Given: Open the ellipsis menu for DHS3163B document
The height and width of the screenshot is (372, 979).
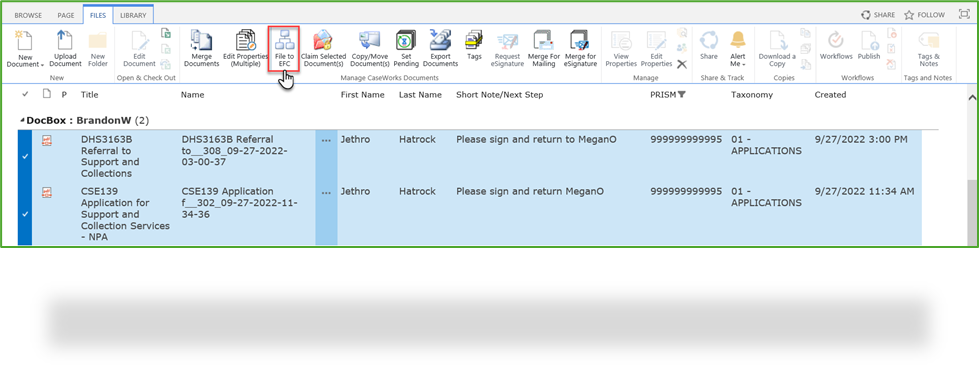Looking at the screenshot, I should 326,141.
